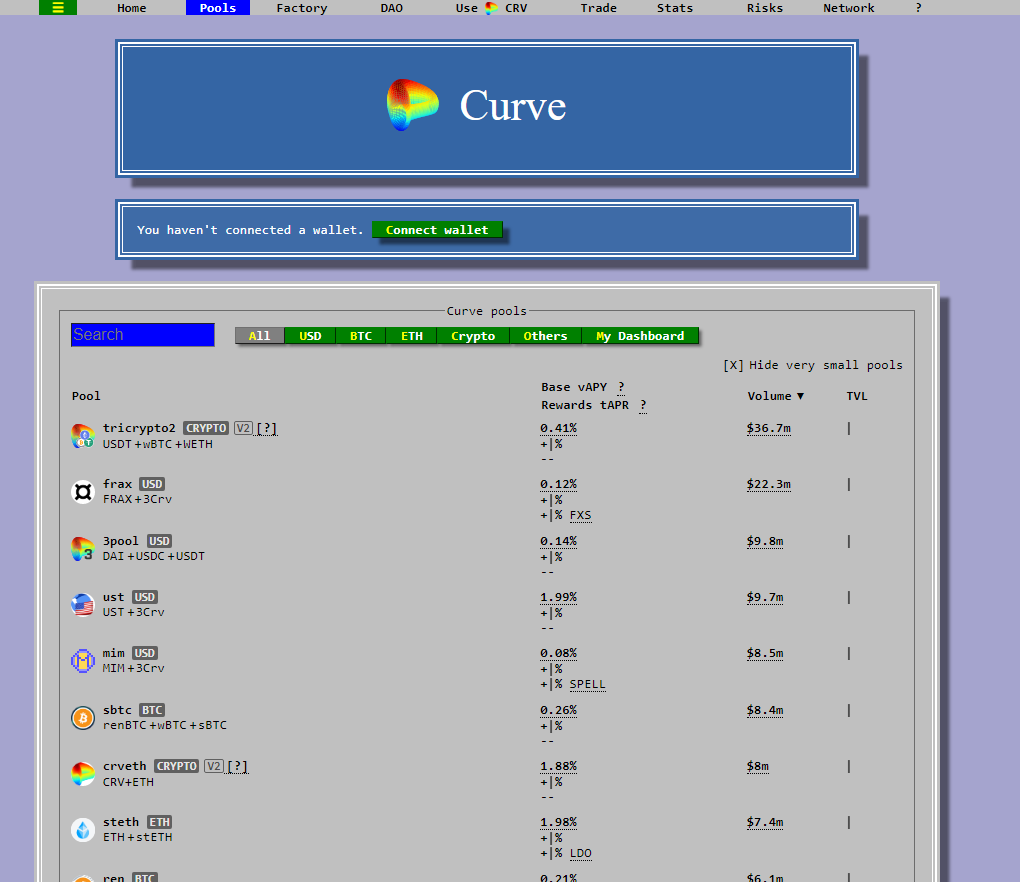Click the tricrypto2 pool icon

[83, 436]
